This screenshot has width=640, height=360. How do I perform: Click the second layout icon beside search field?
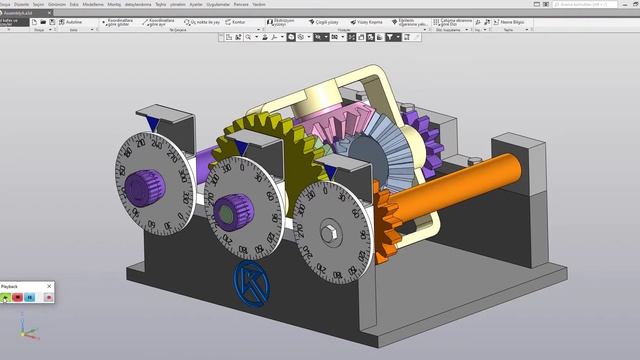tap(546, 4)
